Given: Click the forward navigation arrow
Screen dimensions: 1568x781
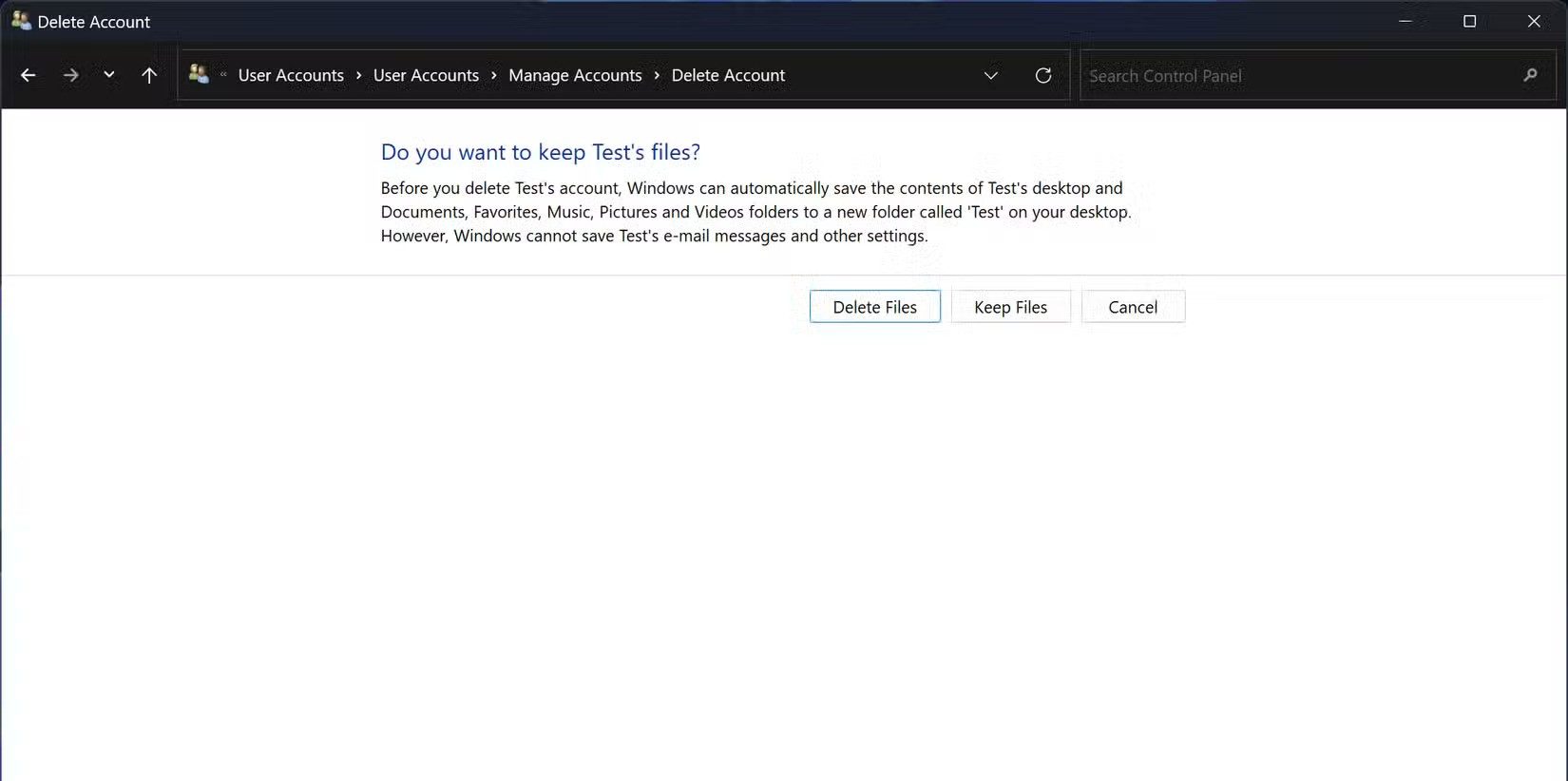Looking at the screenshot, I should click(70, 75).
